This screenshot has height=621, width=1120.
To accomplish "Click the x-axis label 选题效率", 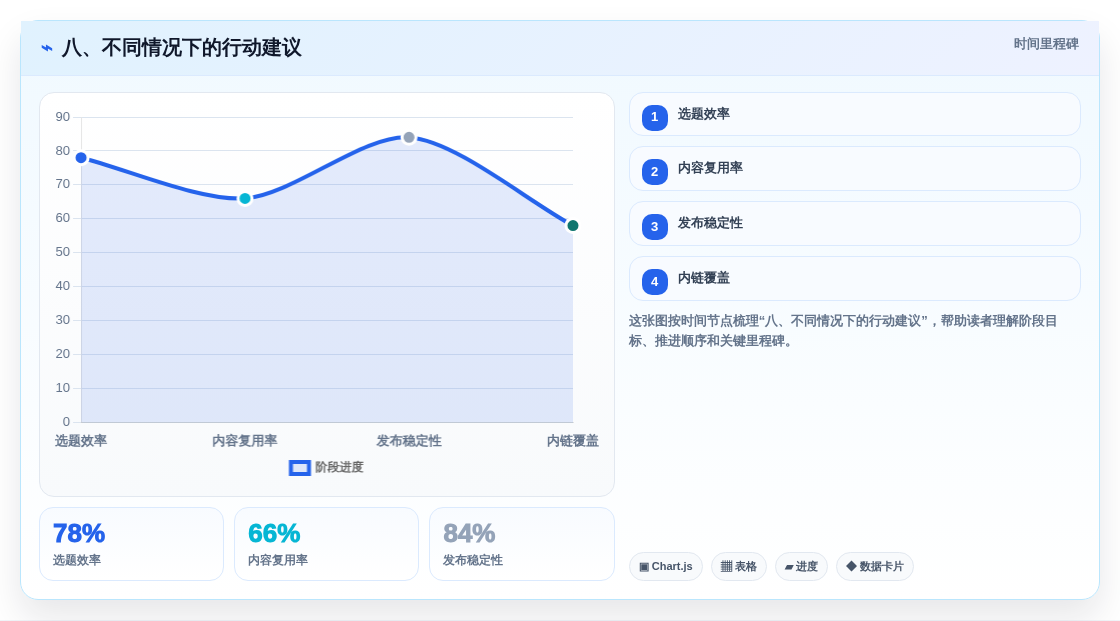I will pyautogui.click(x=81, y=441).
